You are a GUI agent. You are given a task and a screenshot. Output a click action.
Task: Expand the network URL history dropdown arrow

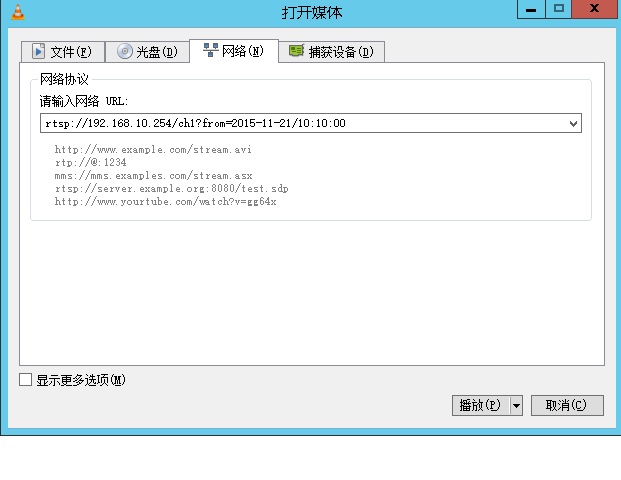click(573, 124)
